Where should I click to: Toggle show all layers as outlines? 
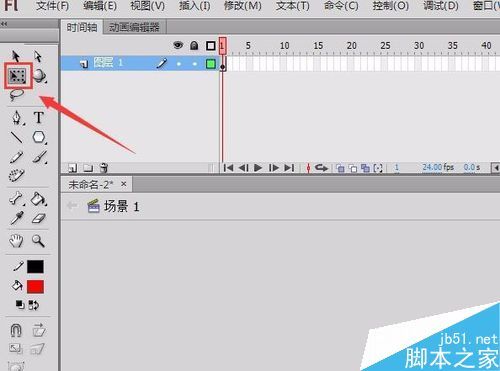(x=211, y=45)
